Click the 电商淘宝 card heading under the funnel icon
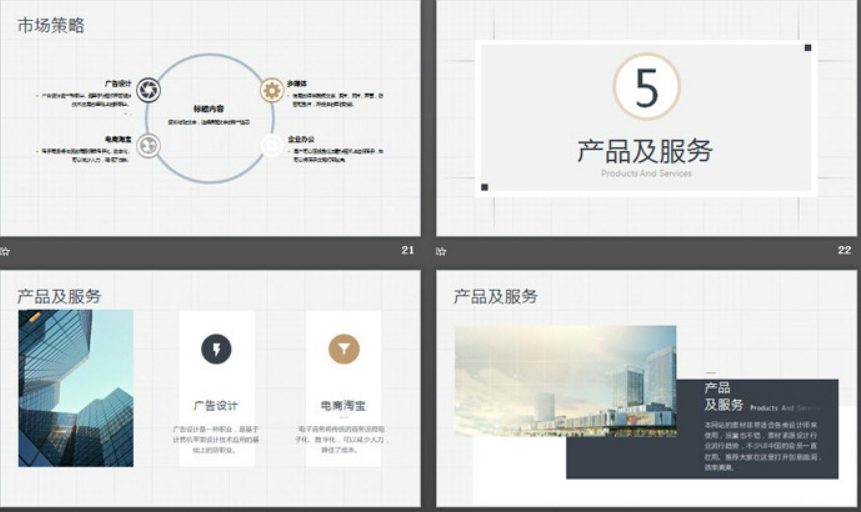The image size is (861, 512). click(x=343, y=405)
